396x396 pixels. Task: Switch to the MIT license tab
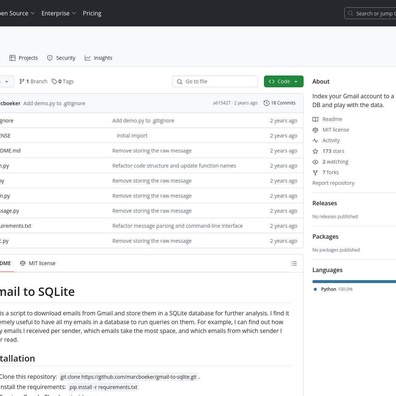tap(38, 263)
